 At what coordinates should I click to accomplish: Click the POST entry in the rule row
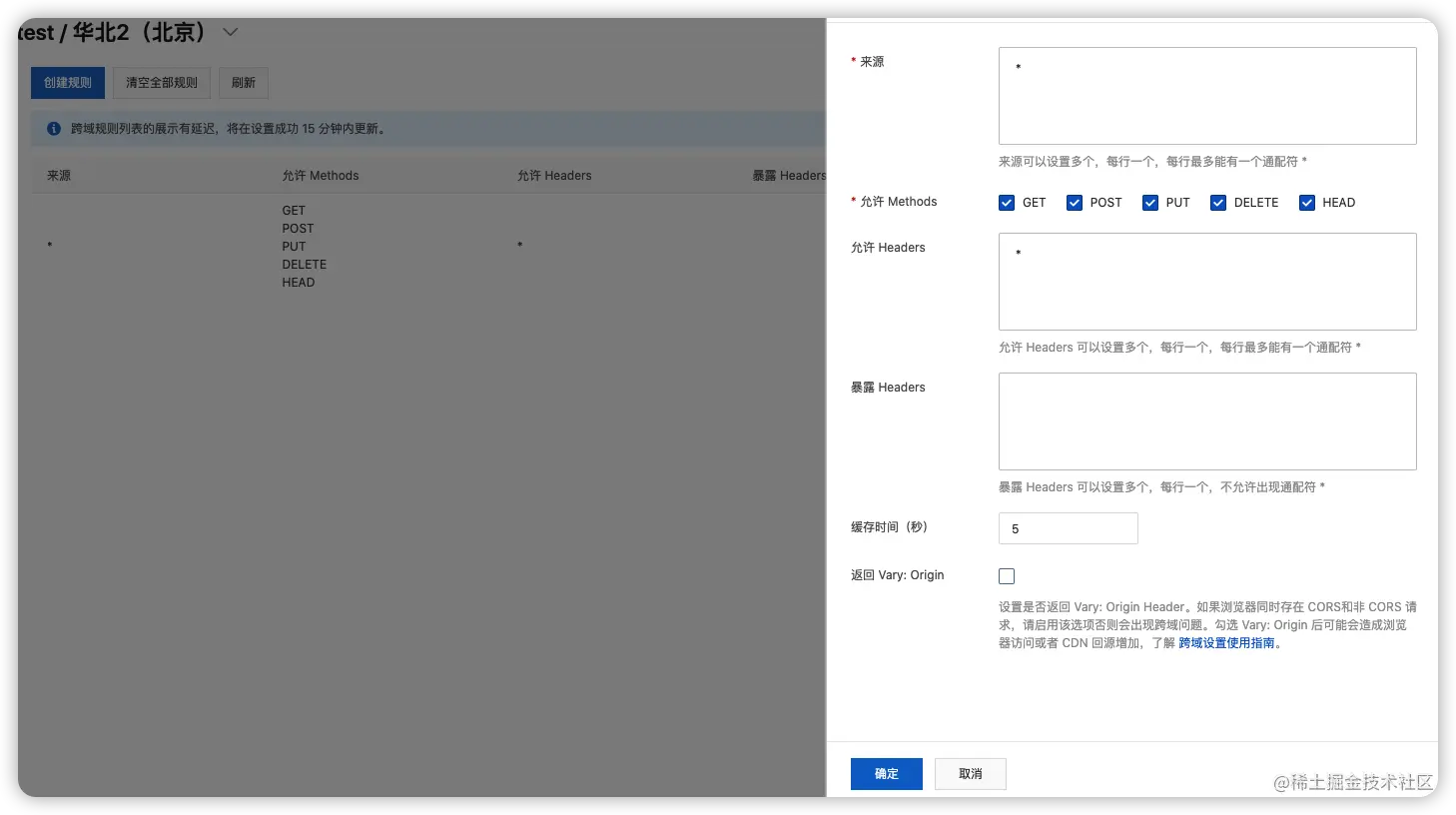[298, 229]
